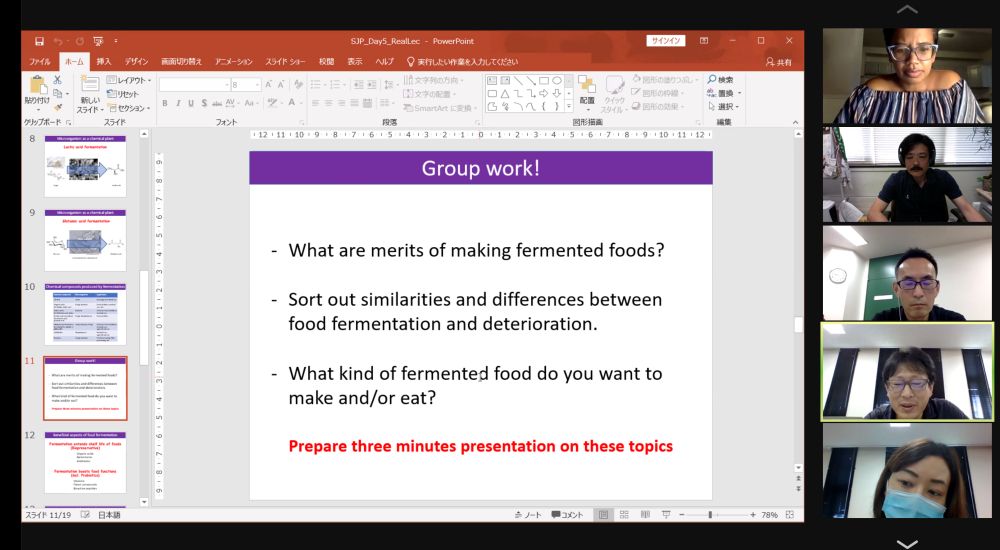Viewport: 1000px width, 550px height.
Task: Click the spell check icon in status bar
Action: pos(85,515)
